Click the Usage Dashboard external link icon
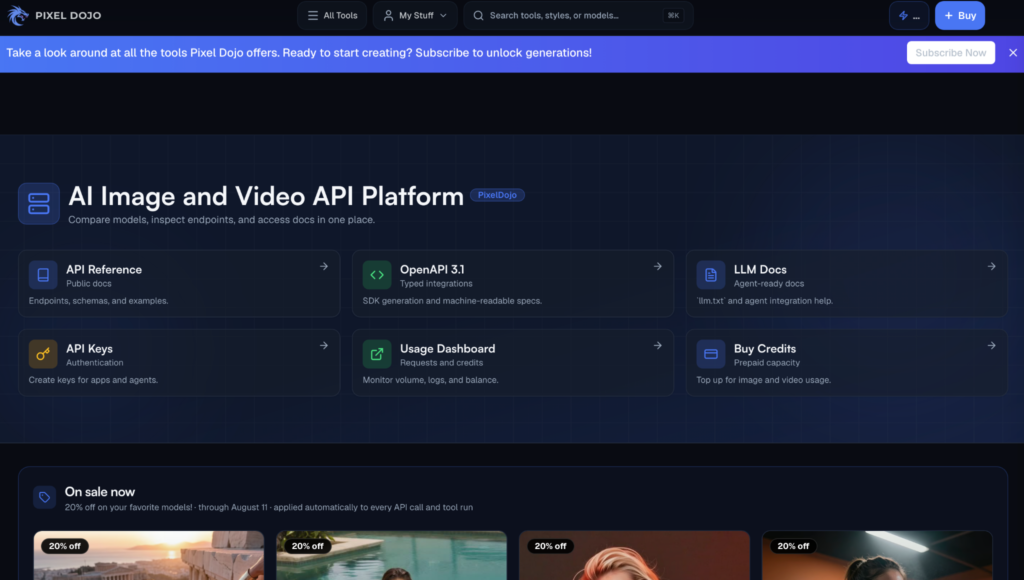Screen dimensions: 1024x580 [377, 354]
